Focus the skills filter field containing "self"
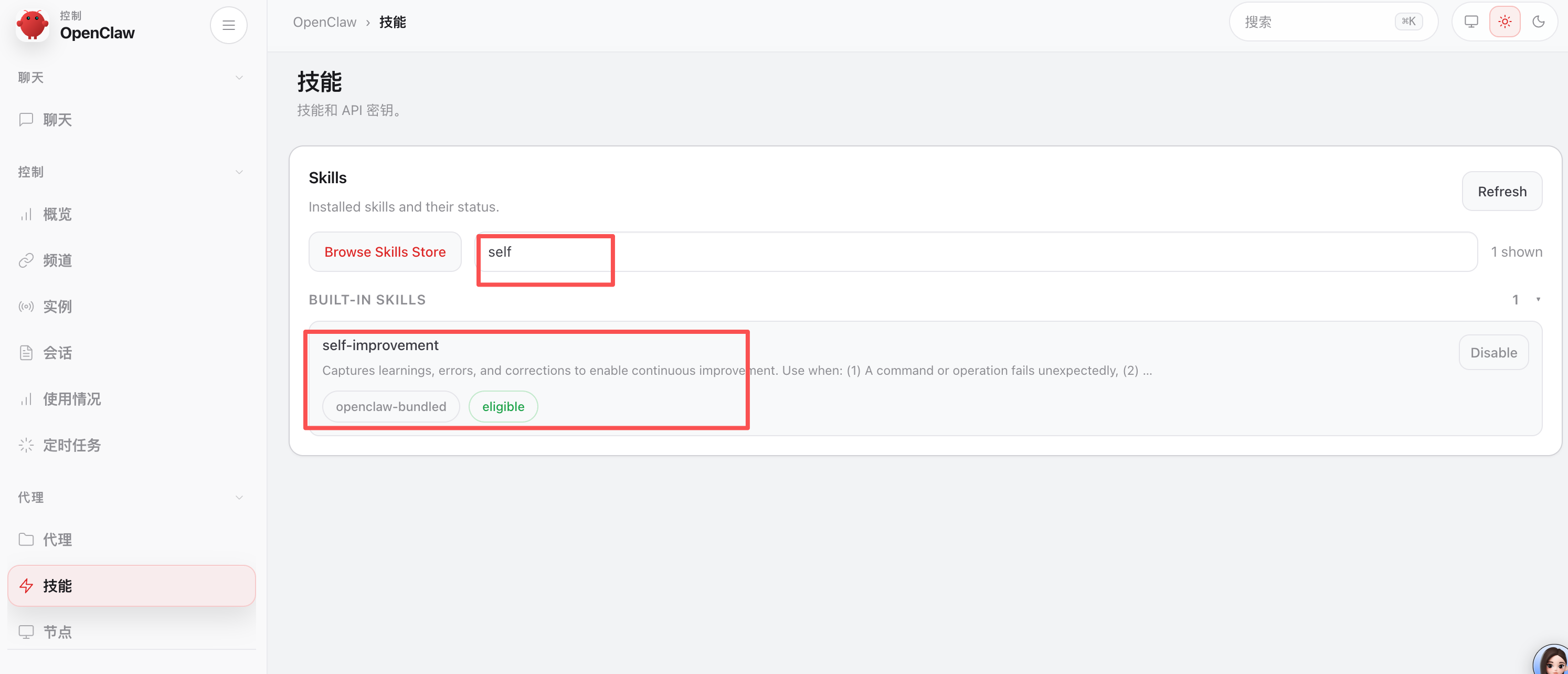Screen dimensions: 1568x674 coord(974,252)
